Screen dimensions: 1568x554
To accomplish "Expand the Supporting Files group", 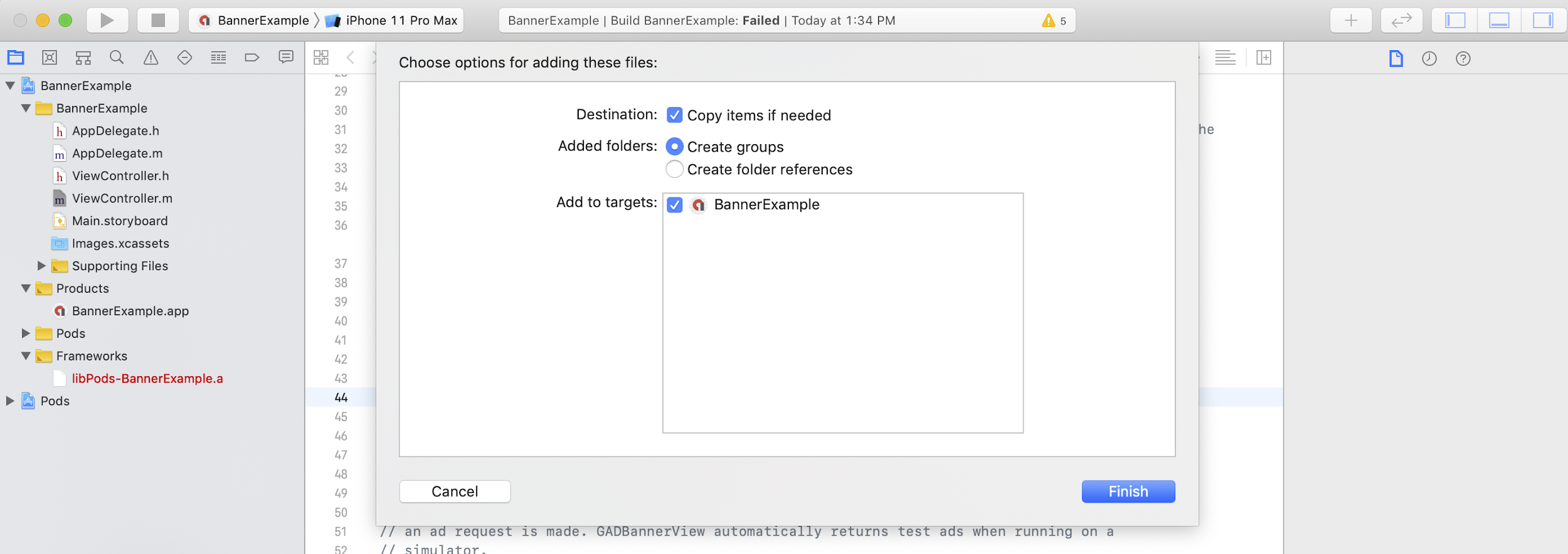I will point(41,266).
